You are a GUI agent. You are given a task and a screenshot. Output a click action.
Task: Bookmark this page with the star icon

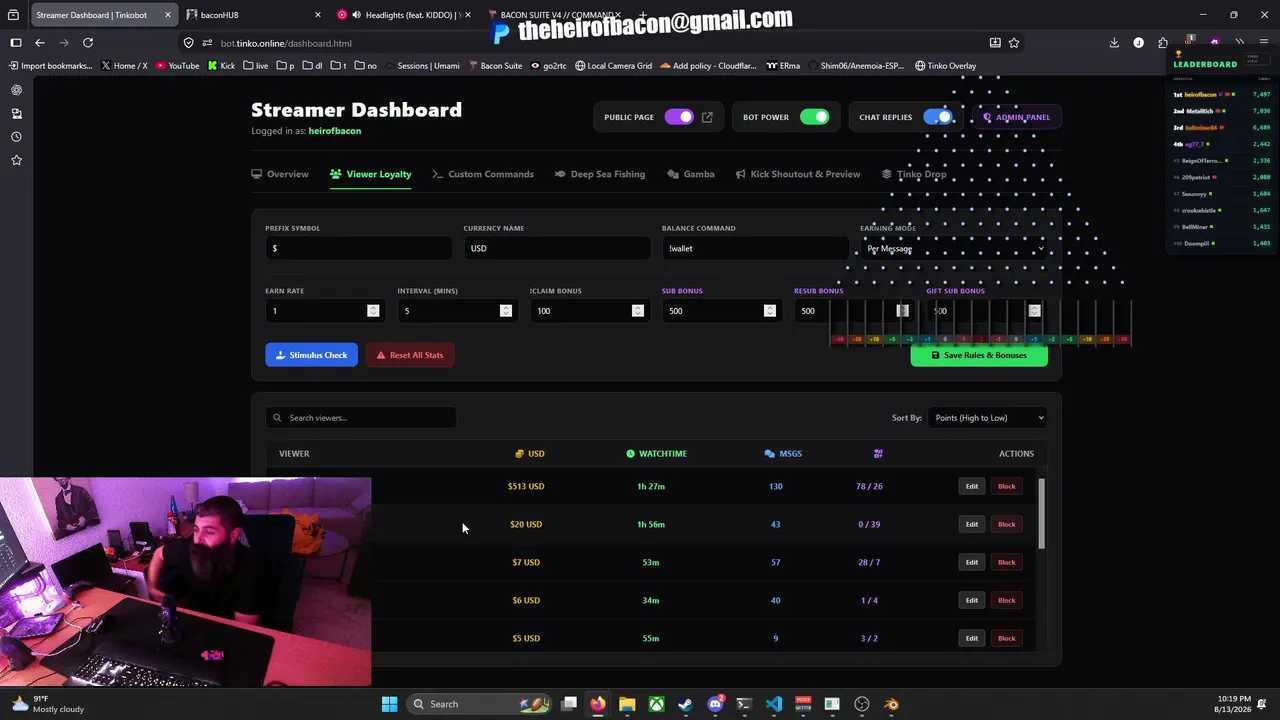(x=1014, y=43)
